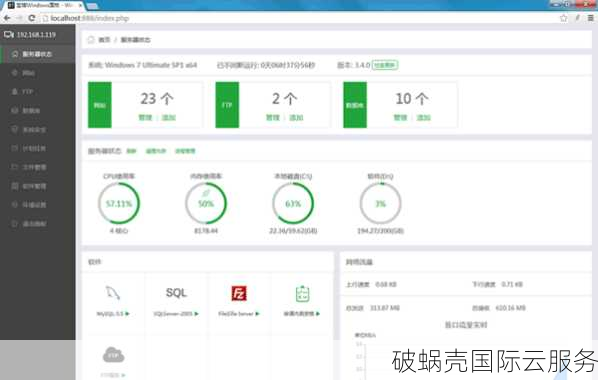This screenshot has width=598, height=380.
Task: Click the D: disk gauge showing 3%
Action: (380, 203)
